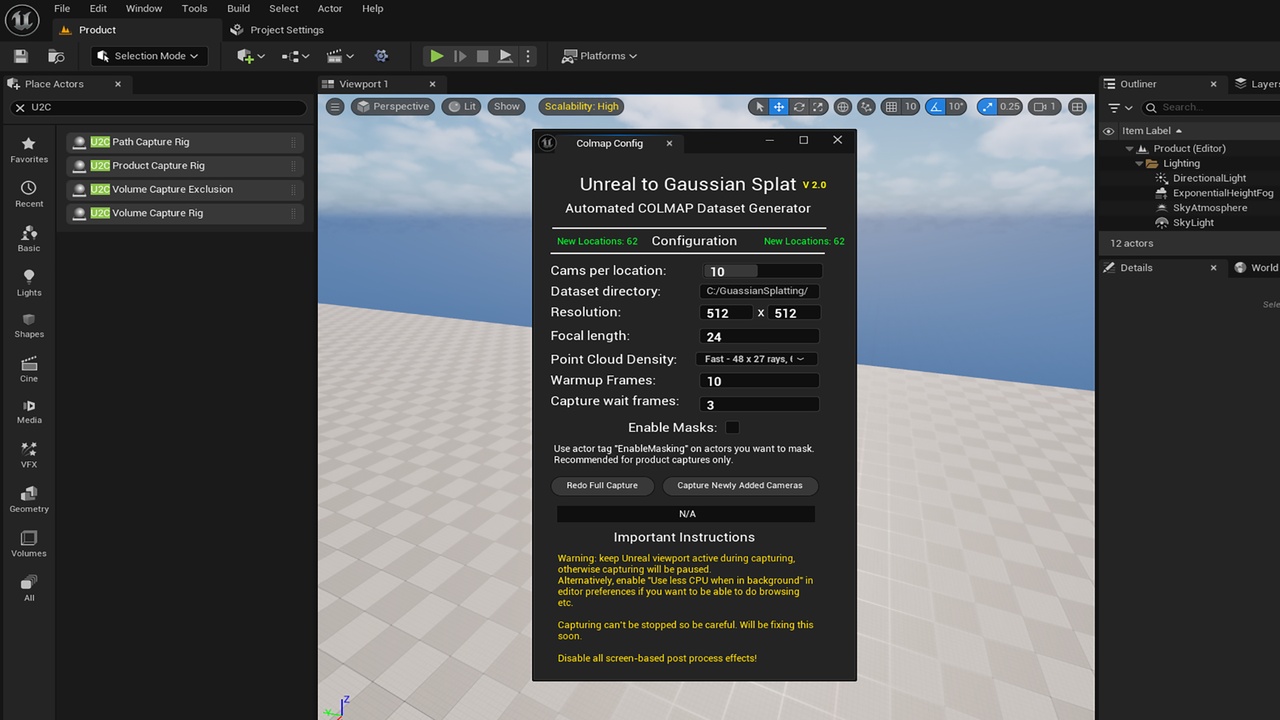This screenshot has height=720, width=1280.
Task: Open grid snap size 10 value
Action: pos(910,107)
